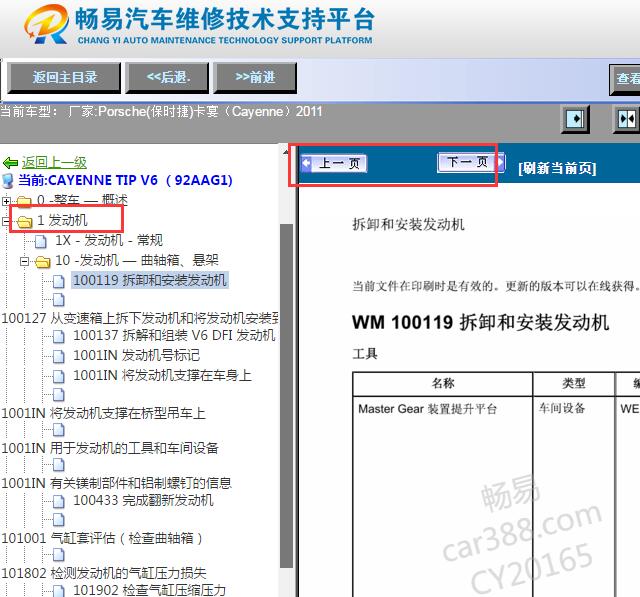The height and width of the screenshot is (597, 640).
Task: Click page icon beside 100433 完成翻新发动机
Action: coord(59,502)
